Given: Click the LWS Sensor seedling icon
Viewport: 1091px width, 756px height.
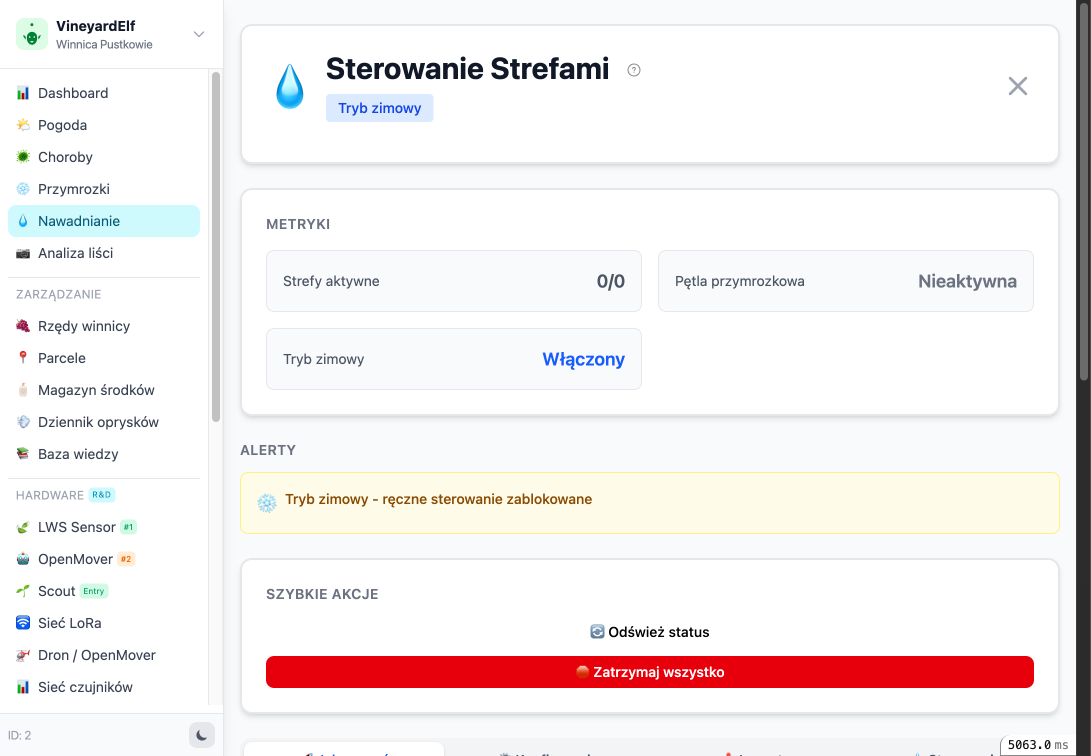Looking at the screenshot, I should [23, 526].
